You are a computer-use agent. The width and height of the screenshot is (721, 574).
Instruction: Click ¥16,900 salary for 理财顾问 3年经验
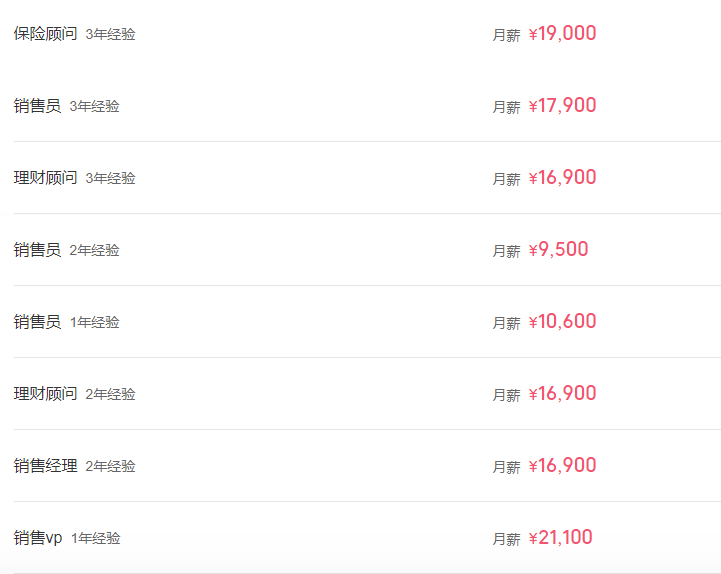click(x=562, y=178)
